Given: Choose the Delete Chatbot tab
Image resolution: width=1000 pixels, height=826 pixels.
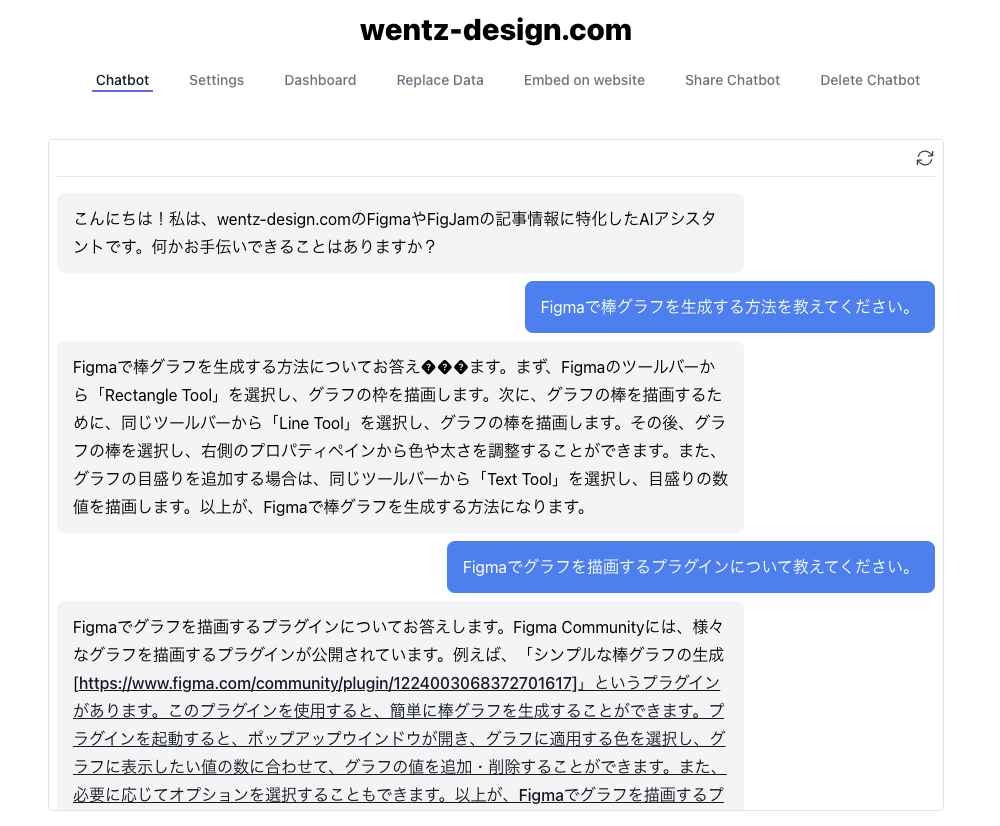Looking at the screenshot, I should [x=870, y=80].
